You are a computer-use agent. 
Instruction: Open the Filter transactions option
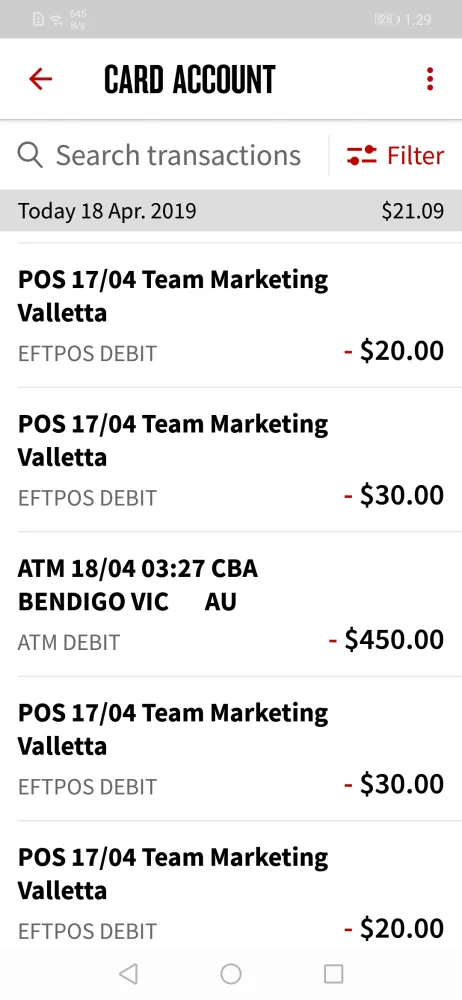pyautogui.click(x=395, y=155)
